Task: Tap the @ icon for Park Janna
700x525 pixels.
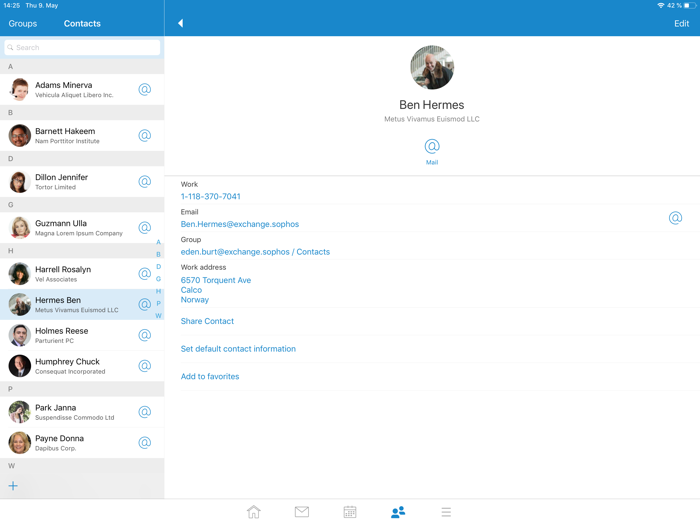Action: point(144,412)
